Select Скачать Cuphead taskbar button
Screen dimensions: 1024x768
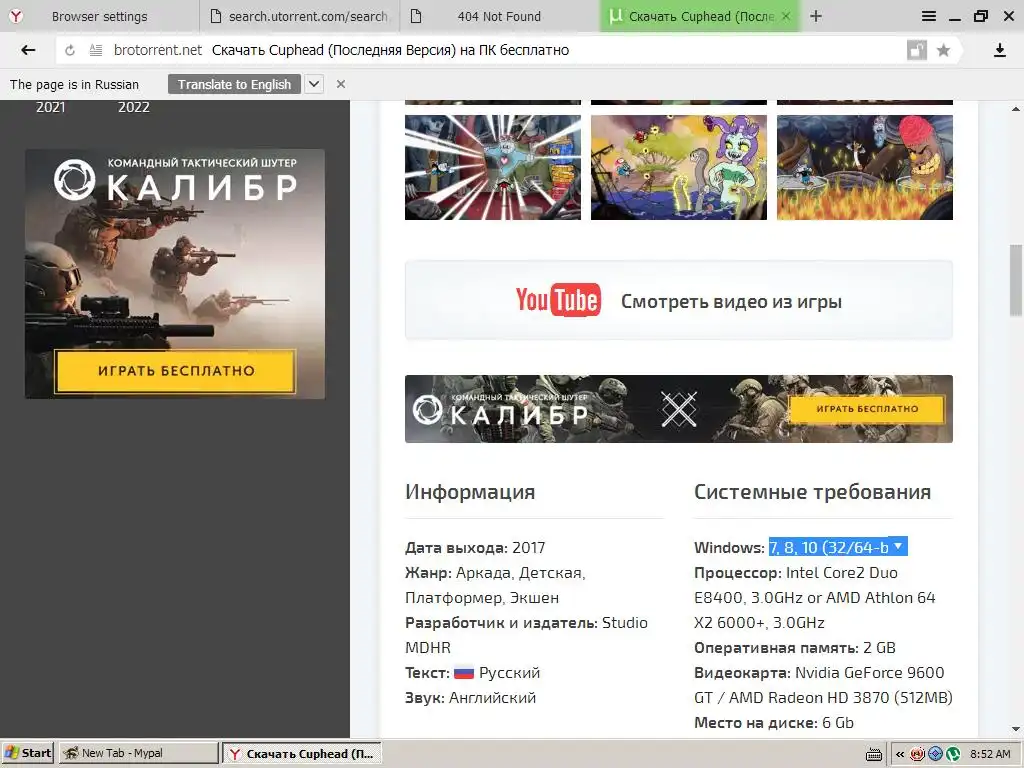click(302, 753)
